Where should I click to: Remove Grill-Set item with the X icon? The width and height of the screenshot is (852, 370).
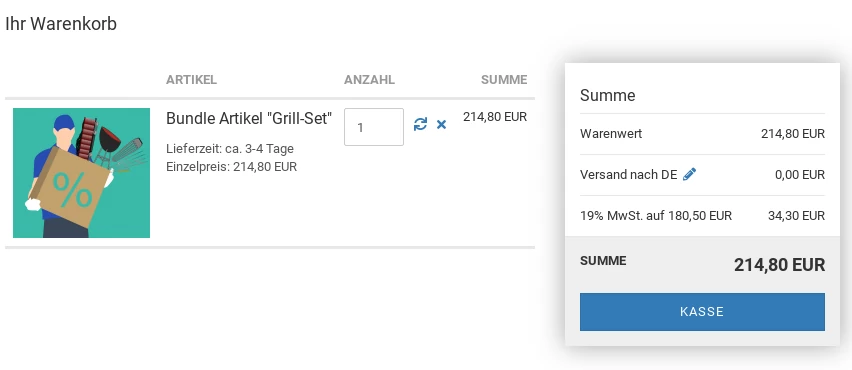441,124
